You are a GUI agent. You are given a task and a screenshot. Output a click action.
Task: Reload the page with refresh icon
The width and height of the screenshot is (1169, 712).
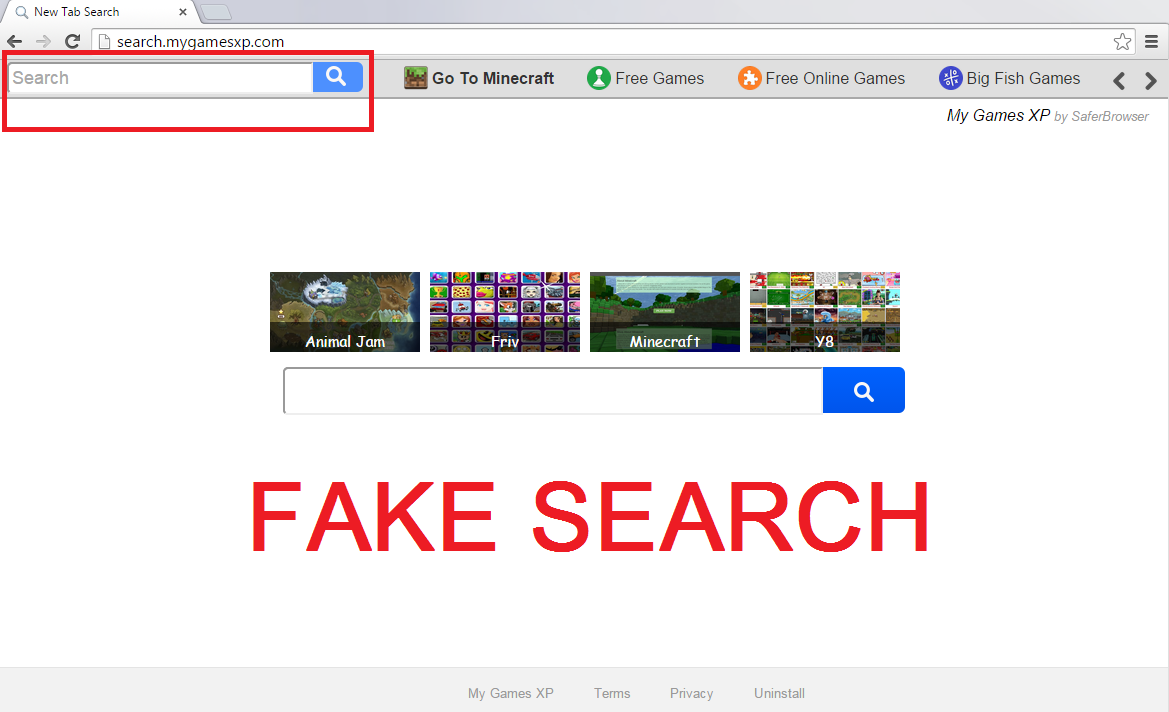coord(72,42)
